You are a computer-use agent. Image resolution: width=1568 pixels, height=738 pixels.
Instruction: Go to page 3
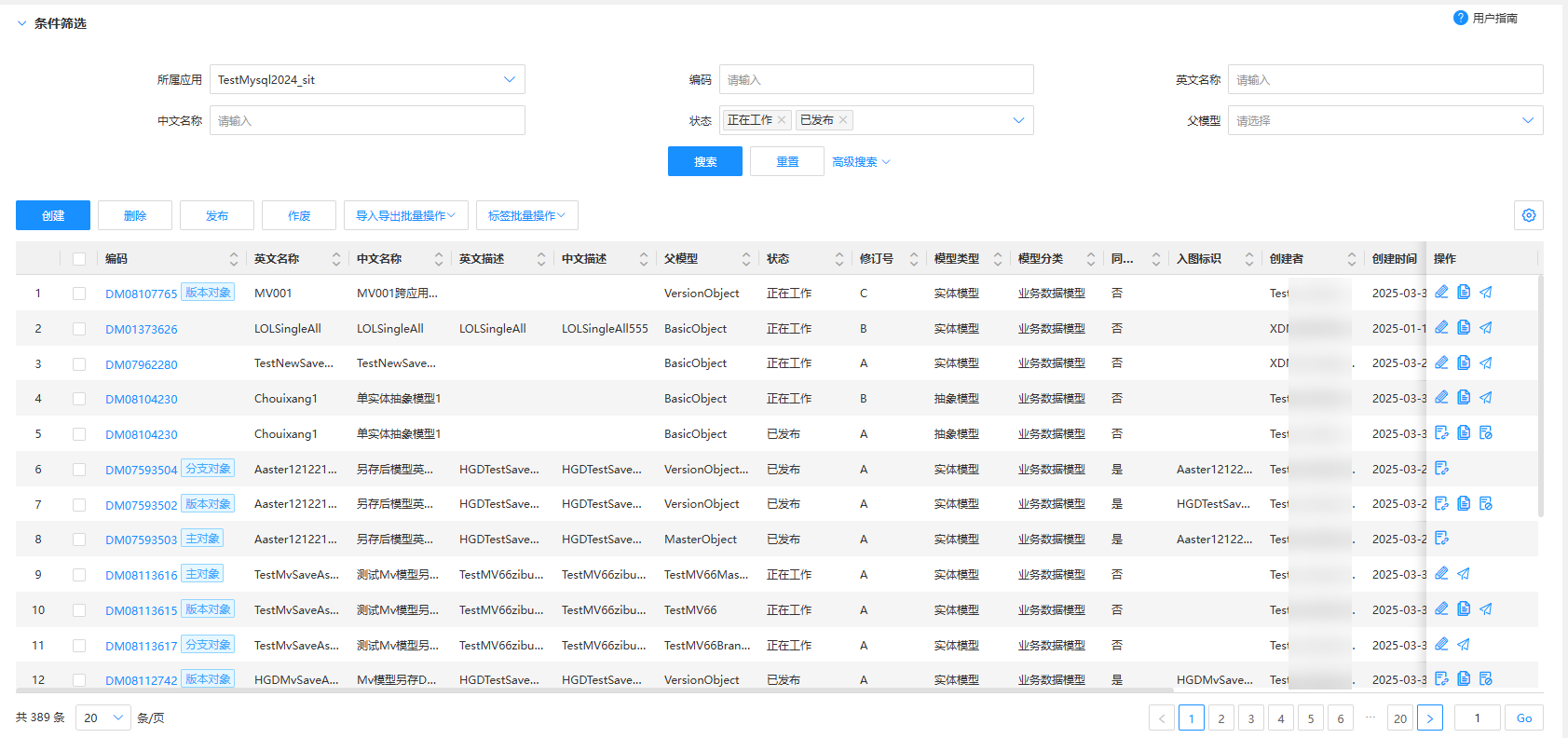click(1251, 717)
